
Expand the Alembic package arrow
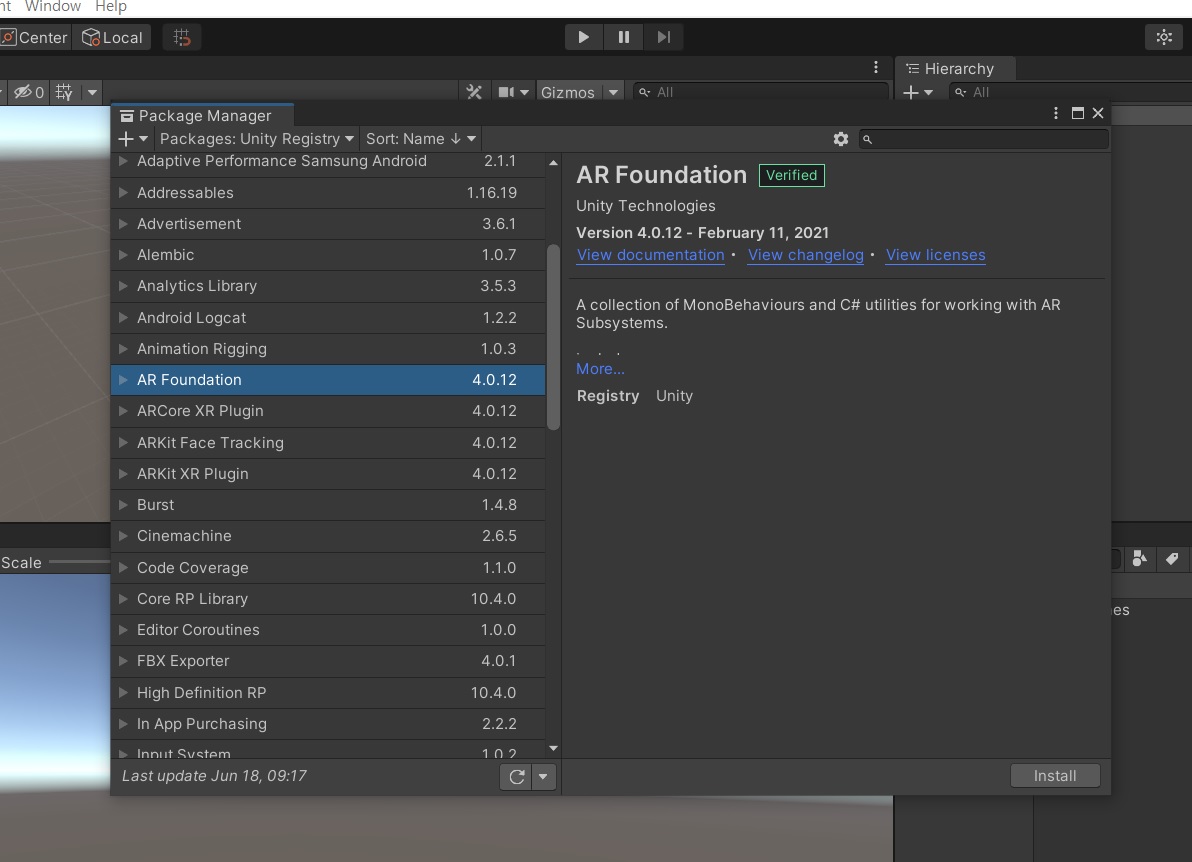(x=123, y=255)
